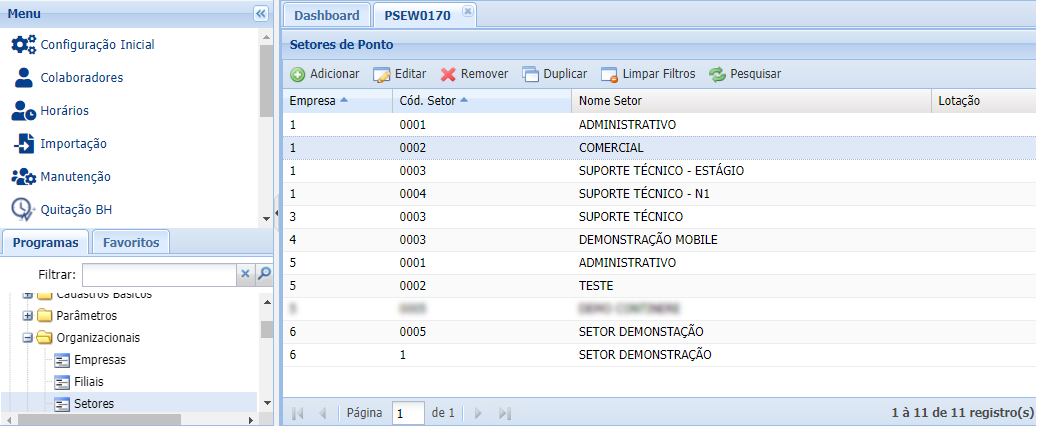
Task: Click the Remover red X icon
Action: click(x=448, y=74)
